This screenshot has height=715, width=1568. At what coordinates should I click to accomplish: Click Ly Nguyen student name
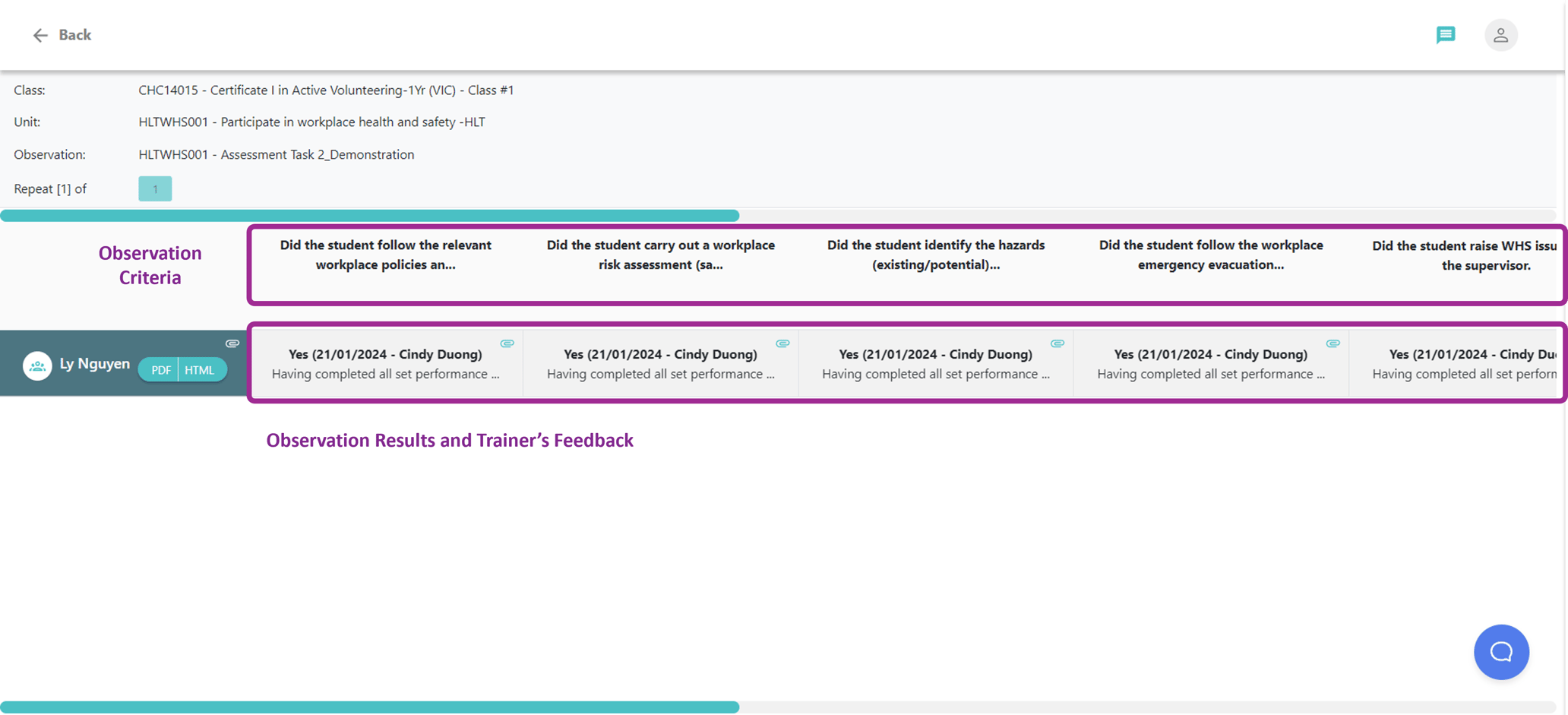[x=94, y=364]
